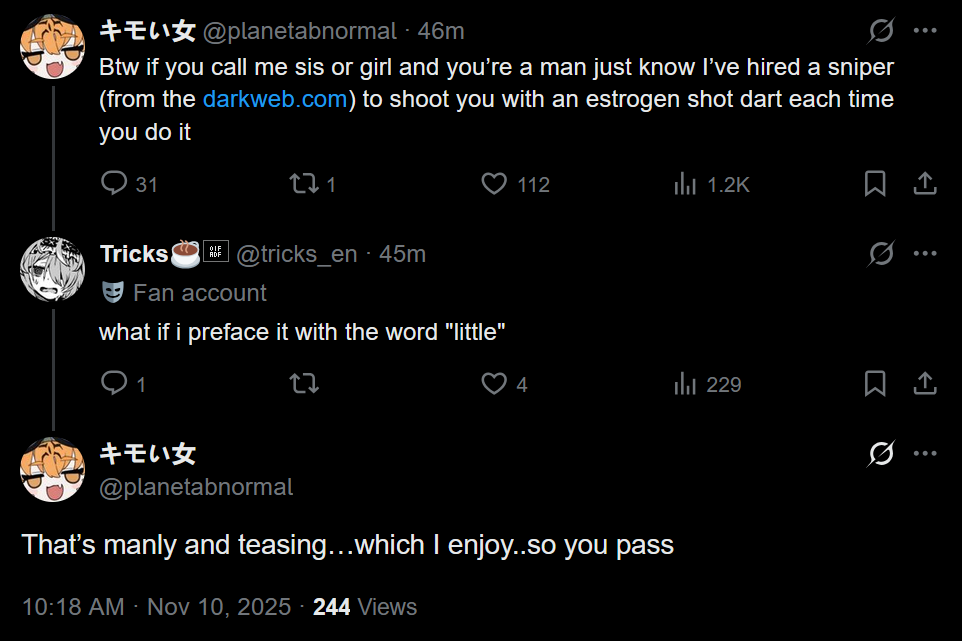
Task: Open the @tricks_en profile handle
Action: [x=296, y=254]
